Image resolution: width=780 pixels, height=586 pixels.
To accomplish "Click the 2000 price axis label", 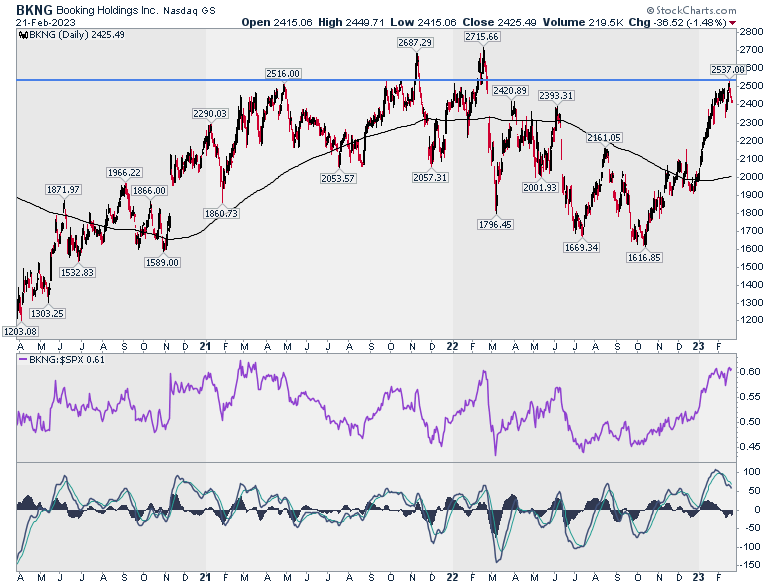I will (x=751, y=177).
